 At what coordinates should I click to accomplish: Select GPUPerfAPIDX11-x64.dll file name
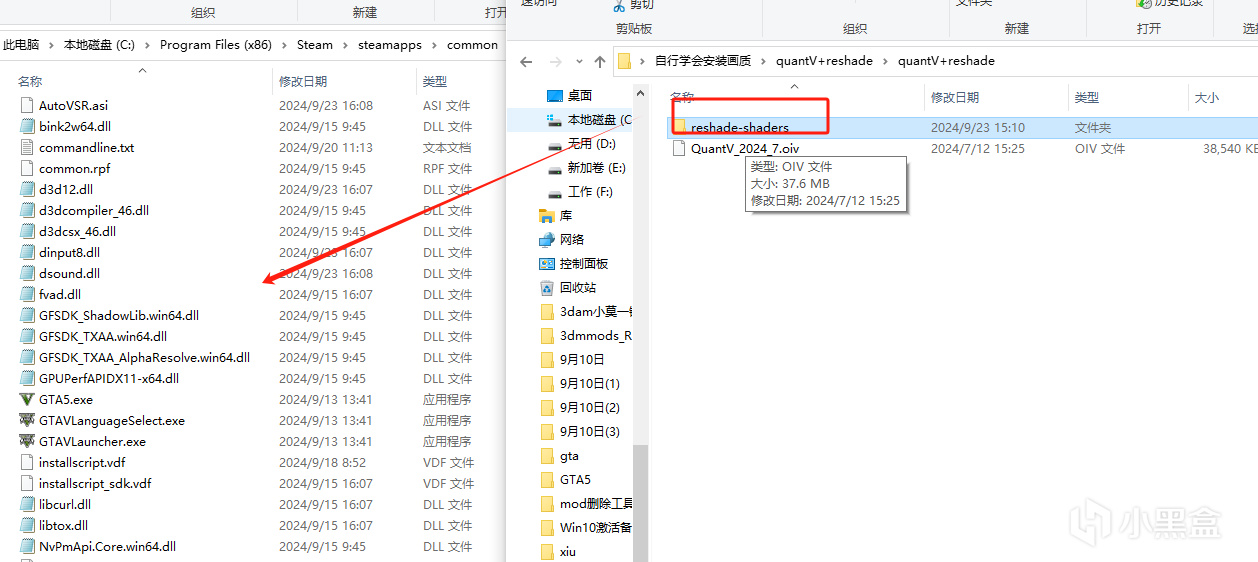[109, 379]
